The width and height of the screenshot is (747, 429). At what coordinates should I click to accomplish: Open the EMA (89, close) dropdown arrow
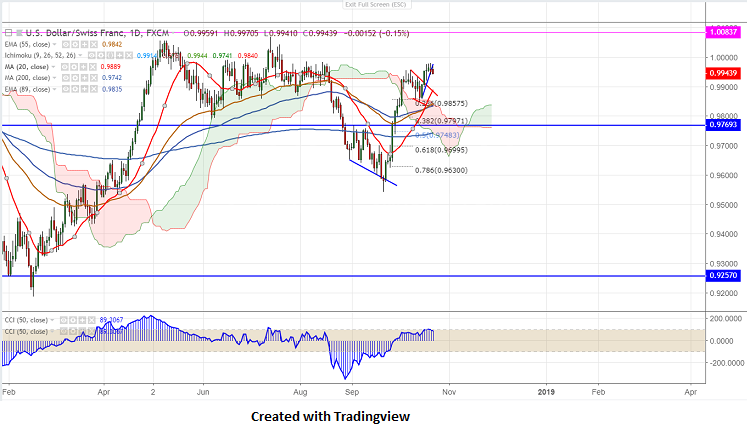coord(54,89)
